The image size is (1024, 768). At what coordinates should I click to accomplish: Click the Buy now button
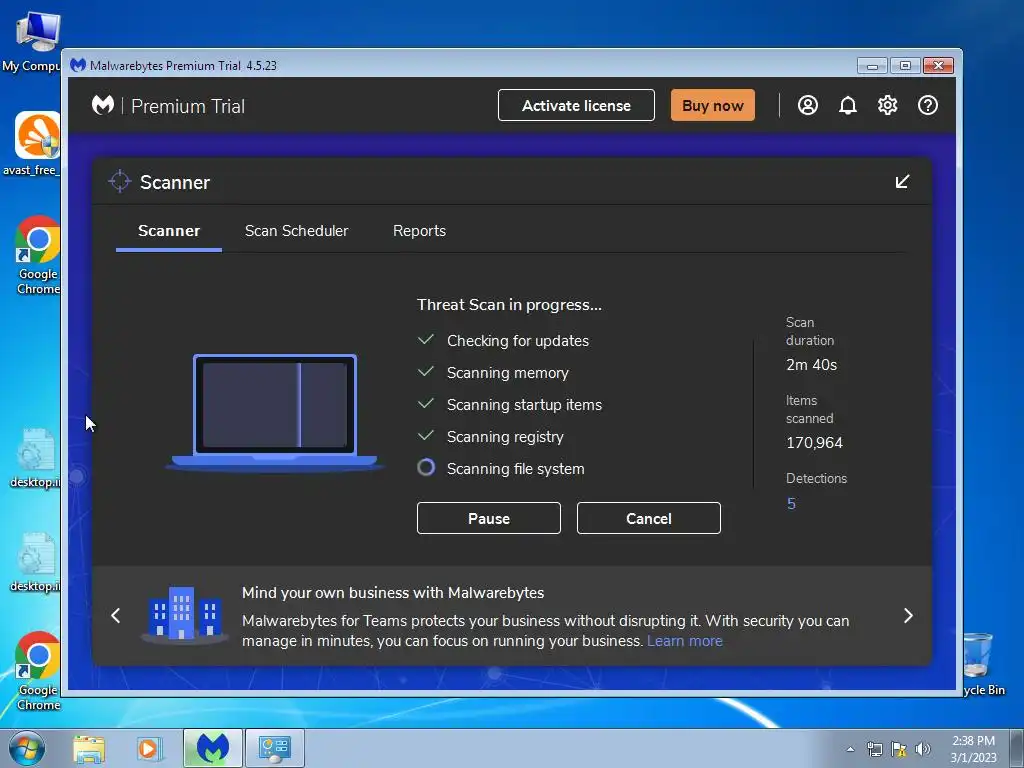pos(712,105)
